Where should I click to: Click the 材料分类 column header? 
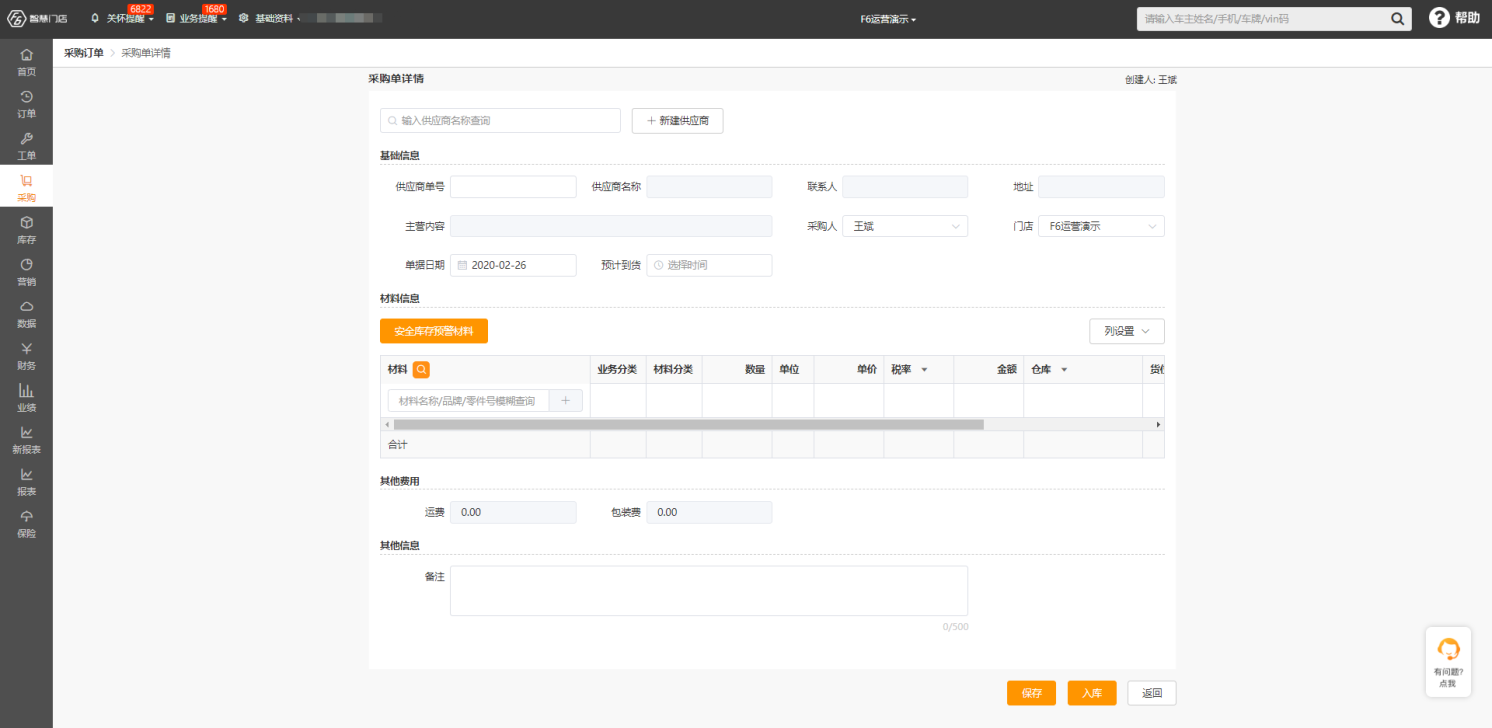(x=673, y=370)
